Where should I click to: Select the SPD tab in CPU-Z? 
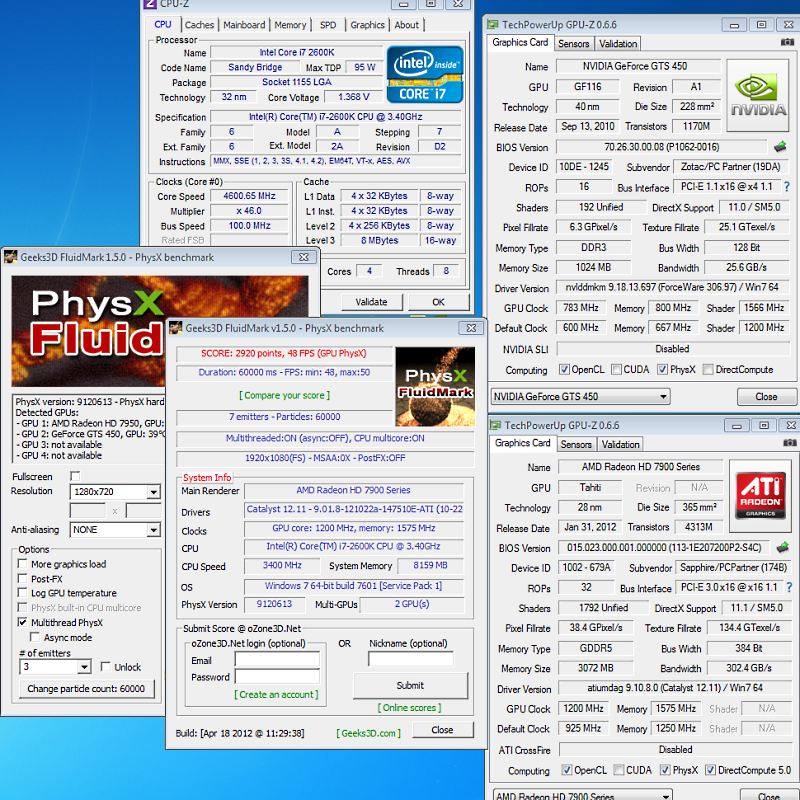[328, 25]
